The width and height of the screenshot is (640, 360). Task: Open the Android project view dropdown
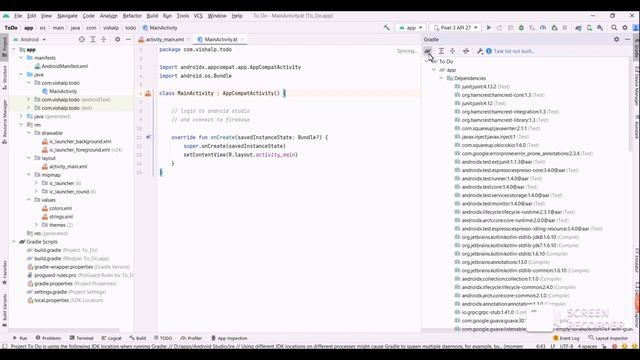tap(29, 40)
